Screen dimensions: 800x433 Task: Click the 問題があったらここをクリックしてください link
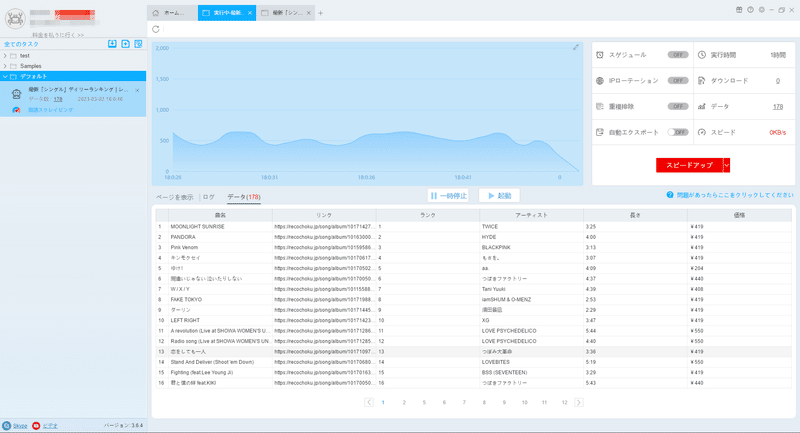click(735, 195)
